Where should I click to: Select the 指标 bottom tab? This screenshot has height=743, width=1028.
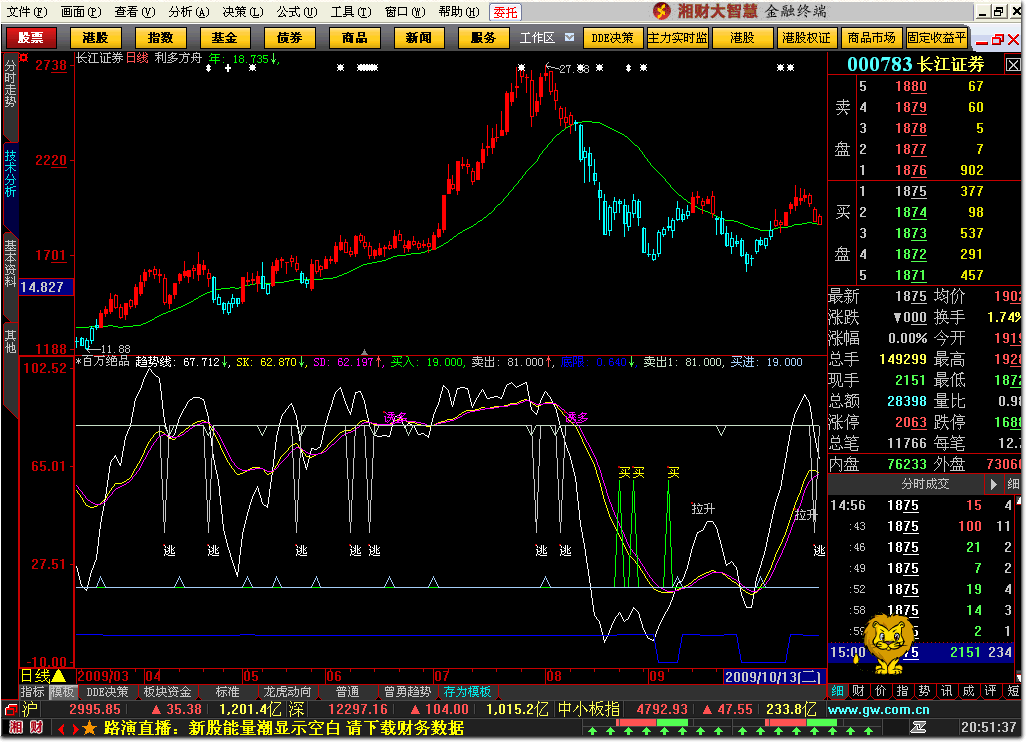pos(33,692)
